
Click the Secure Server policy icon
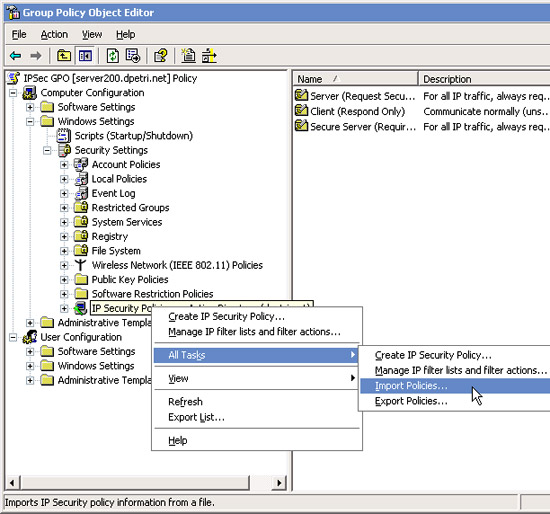pyautogui.click(x=301, y=126)
